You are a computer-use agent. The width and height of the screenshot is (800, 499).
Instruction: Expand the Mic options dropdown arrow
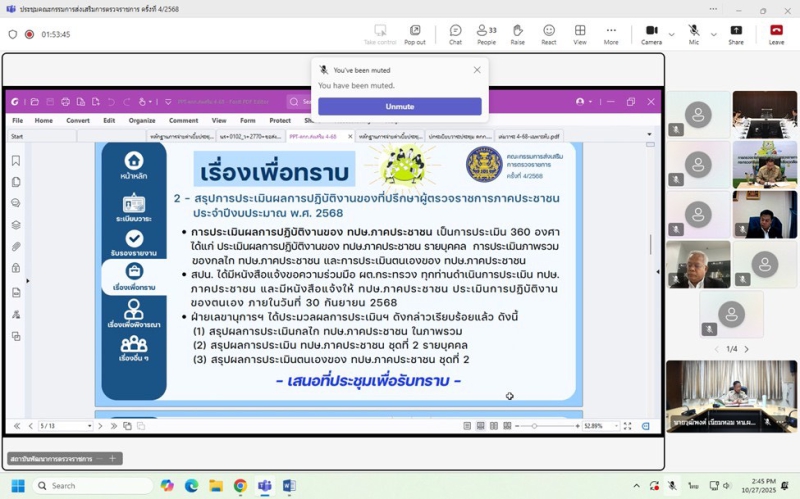point(713,33)
